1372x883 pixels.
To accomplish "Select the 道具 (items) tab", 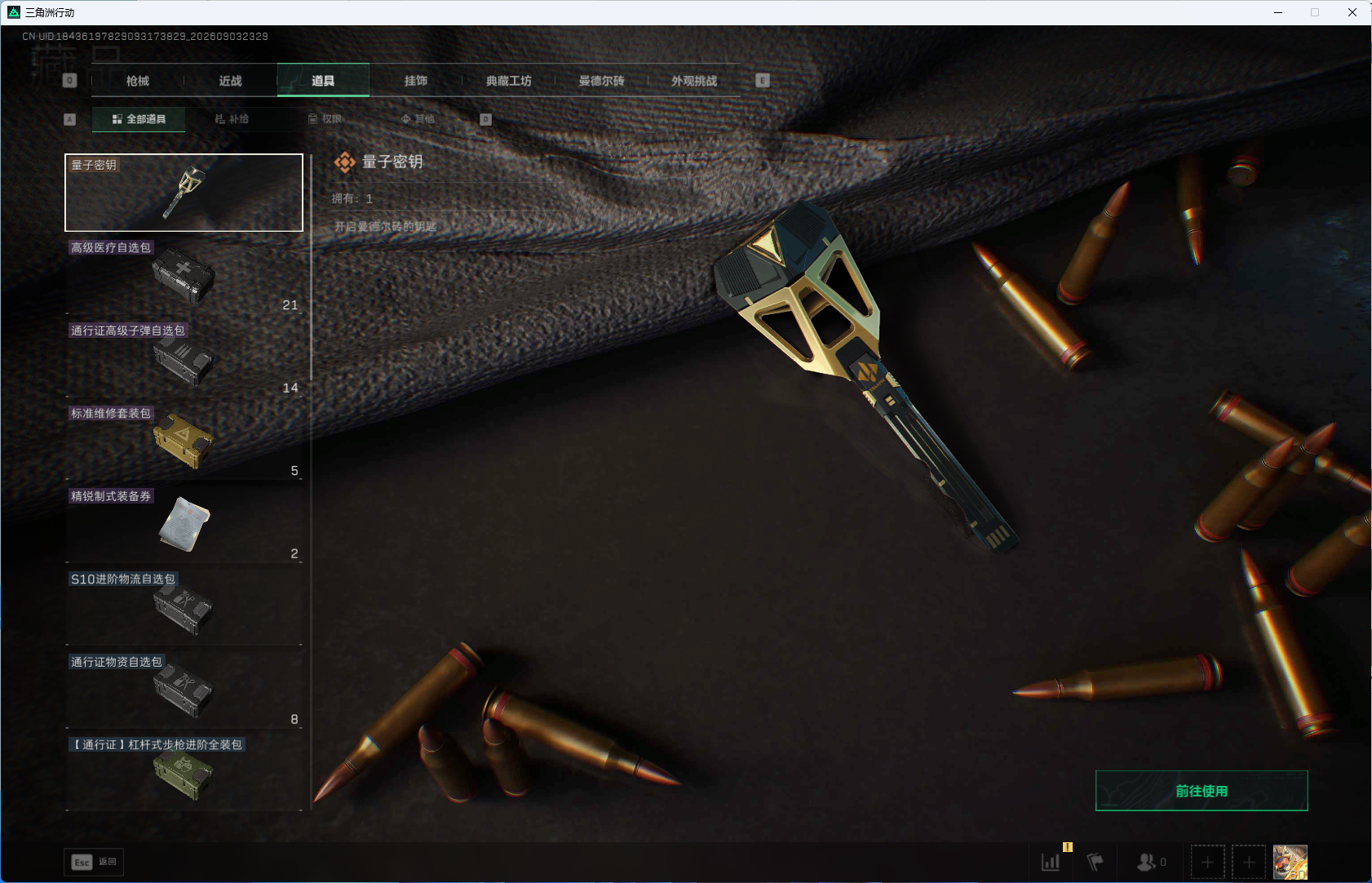I will point(323,81).
